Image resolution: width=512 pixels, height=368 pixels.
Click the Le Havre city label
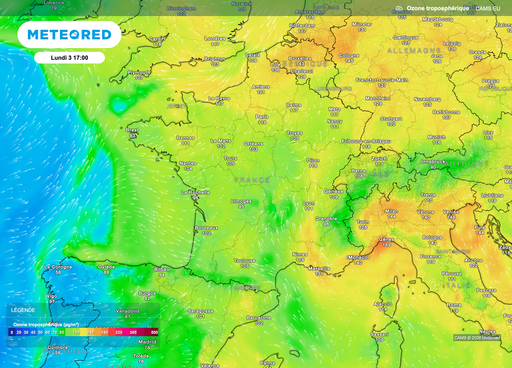[219, 98]
